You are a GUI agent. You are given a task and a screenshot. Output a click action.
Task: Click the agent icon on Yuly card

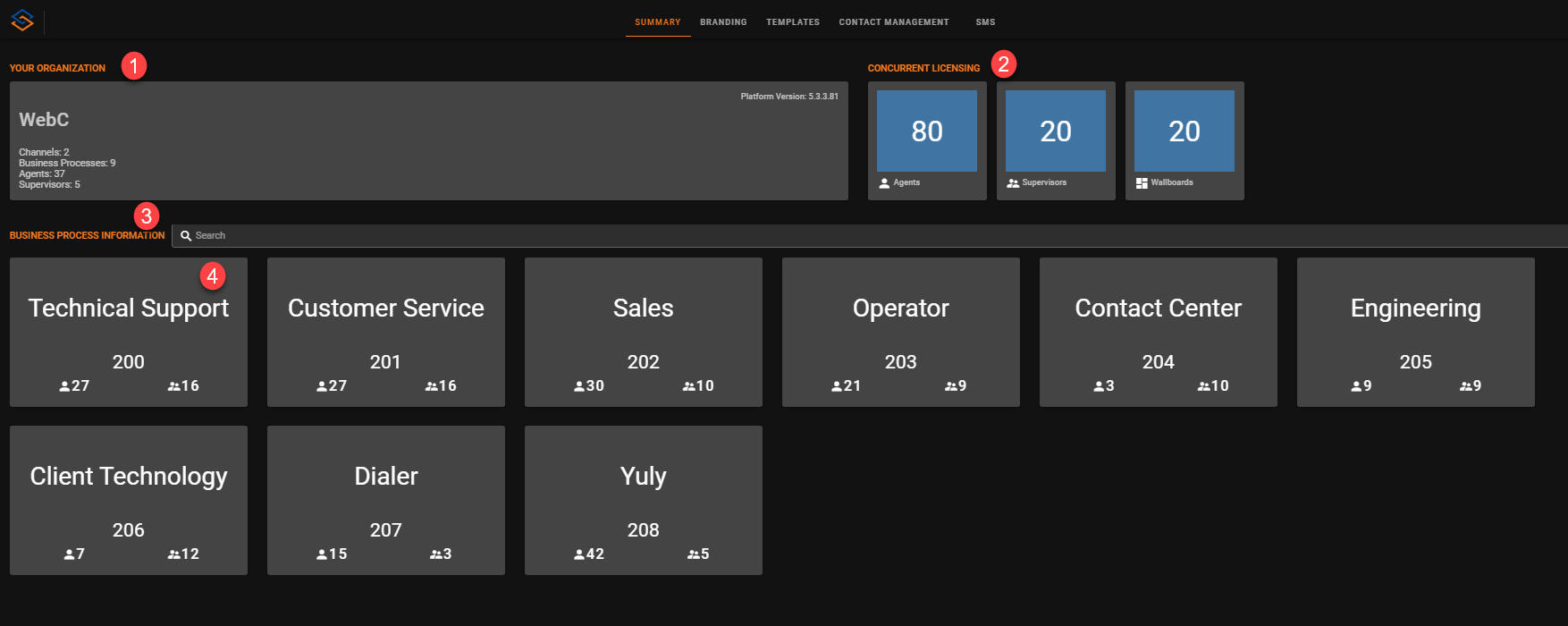579,554
